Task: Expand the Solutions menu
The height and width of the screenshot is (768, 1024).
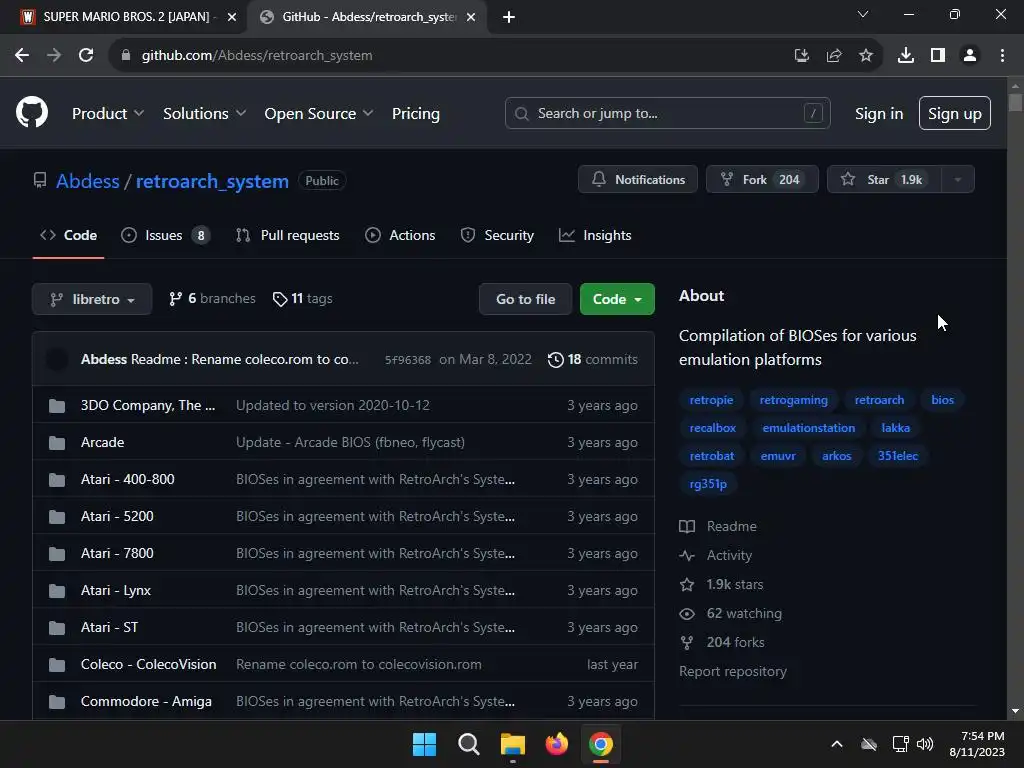Action: click(x=204, y=114)
